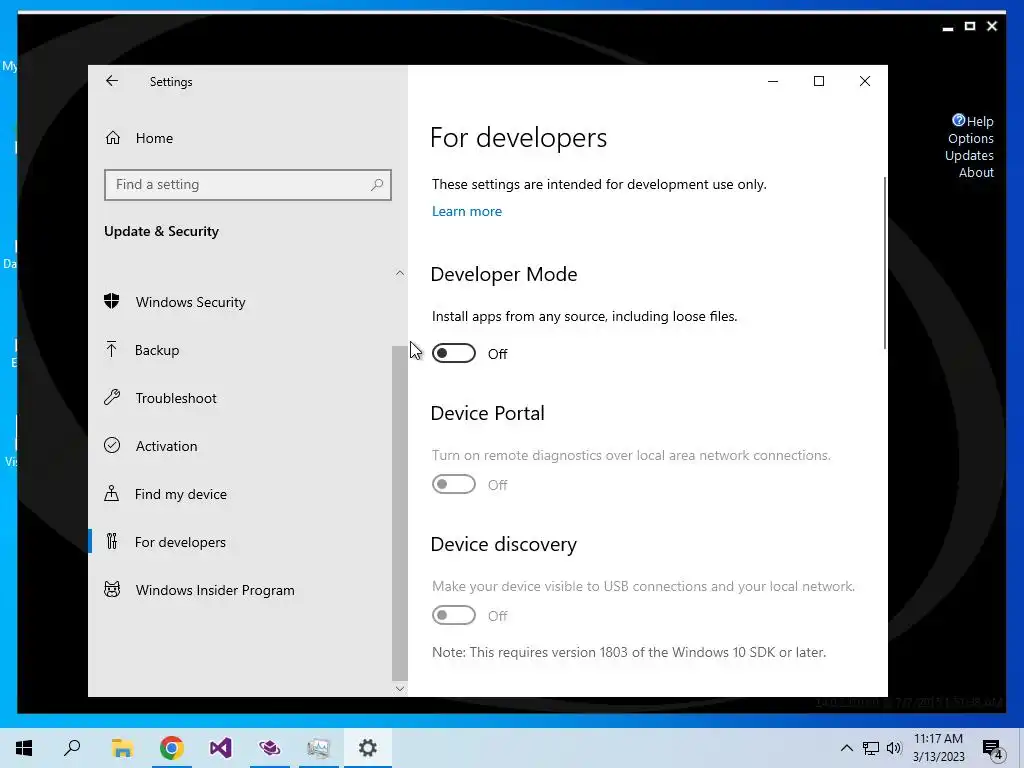
Task: Open the picture monitor app on taskbar
Action: coord(319,748)
